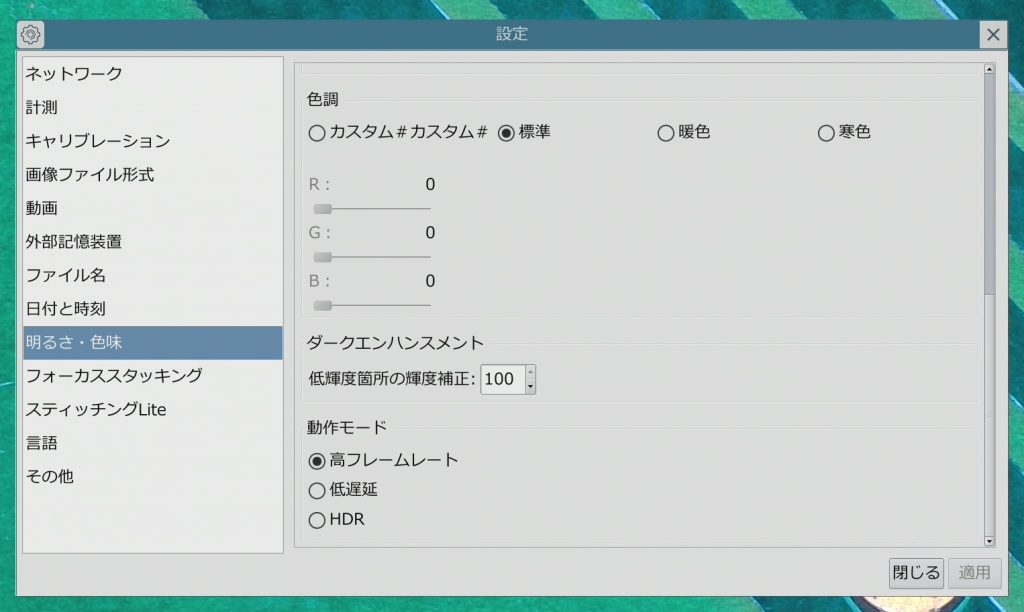The image size is (1024, 612).
Task: Click the scroll down arrow of settings panel
Action: tap(989, 541)
